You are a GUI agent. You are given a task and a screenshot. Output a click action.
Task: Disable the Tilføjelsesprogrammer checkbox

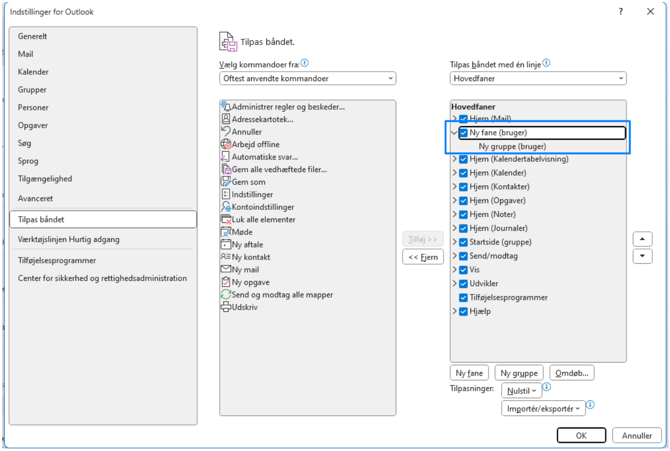(463, 298)
